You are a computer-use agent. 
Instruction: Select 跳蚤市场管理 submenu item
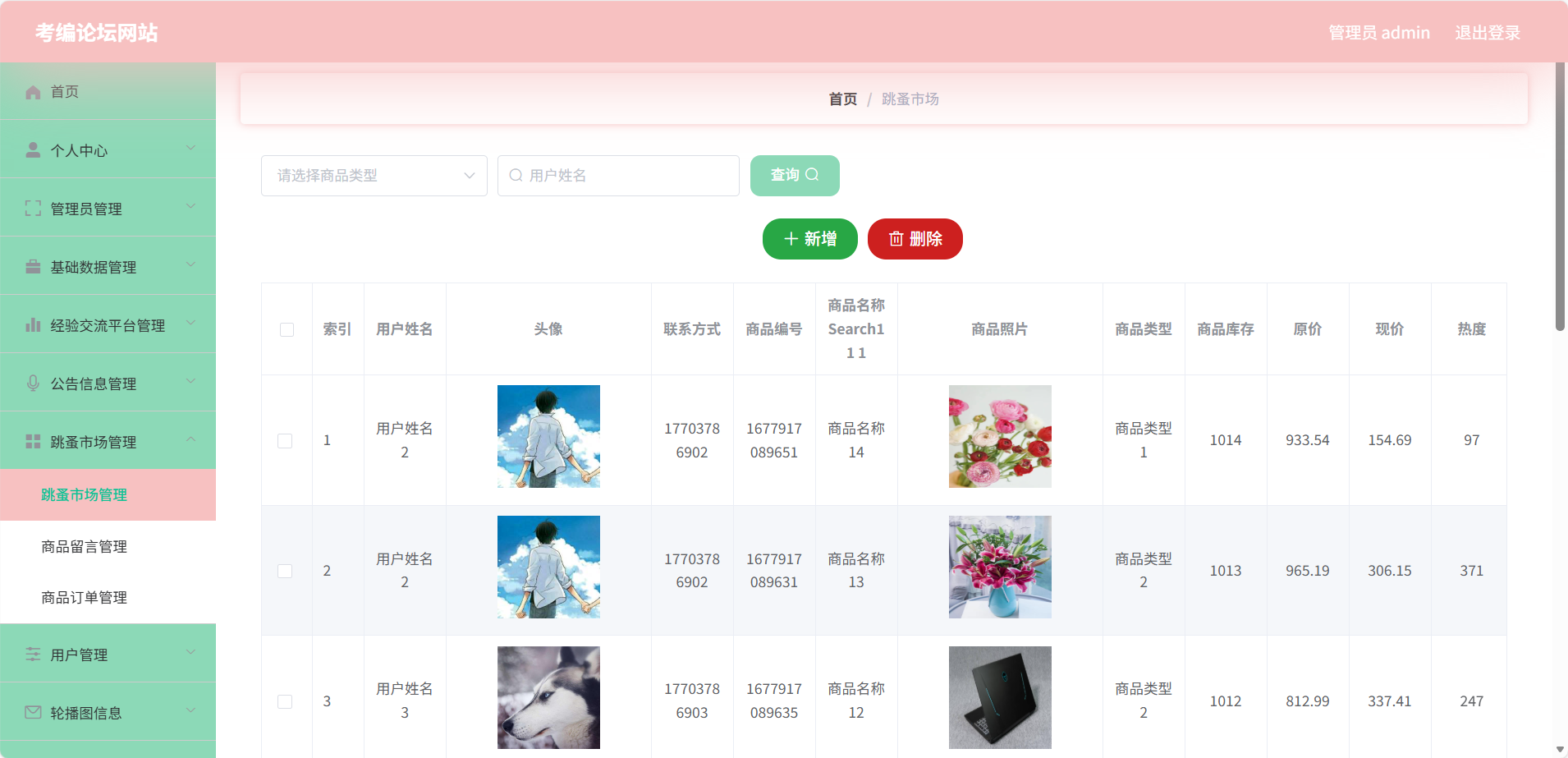108,495
